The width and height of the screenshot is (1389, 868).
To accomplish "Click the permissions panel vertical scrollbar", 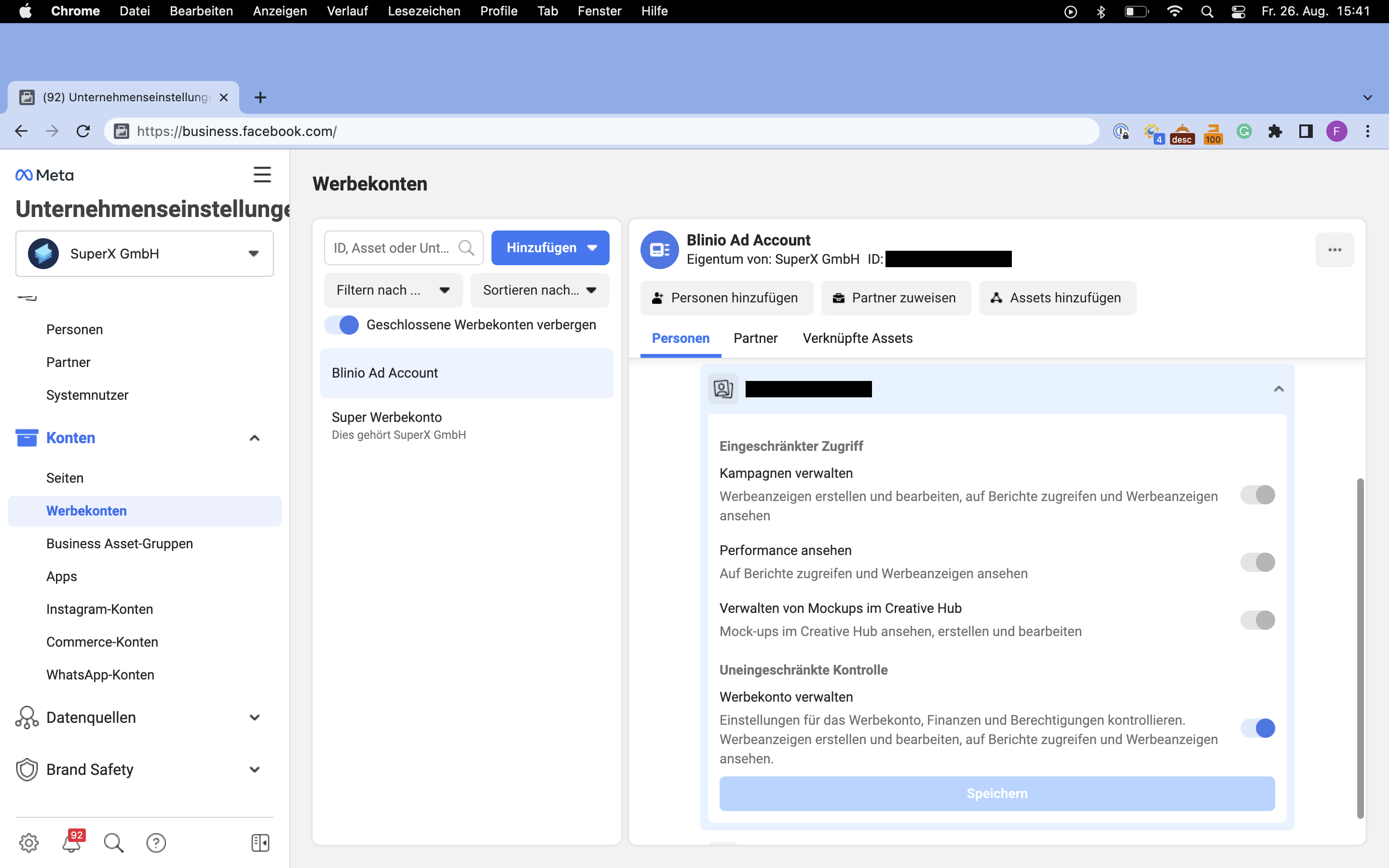I will pyautogui.click(x=1359, y=648).
